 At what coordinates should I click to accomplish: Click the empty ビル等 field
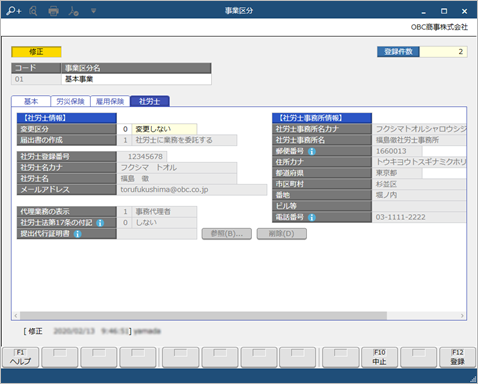419,206
